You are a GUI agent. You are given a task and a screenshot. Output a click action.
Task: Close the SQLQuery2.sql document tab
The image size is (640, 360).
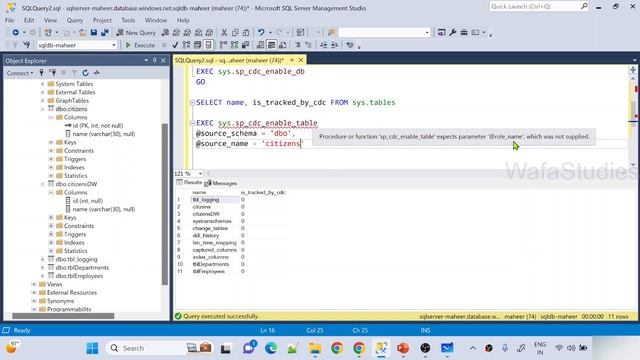click(301, 60)
